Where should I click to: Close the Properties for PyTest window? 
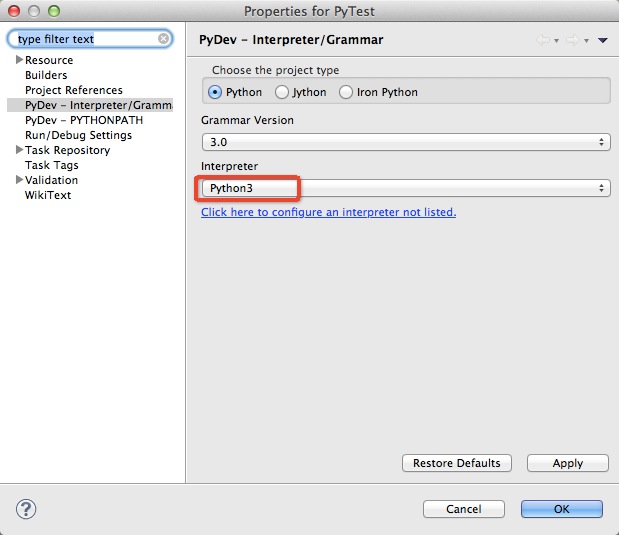(x=14, y=11)
